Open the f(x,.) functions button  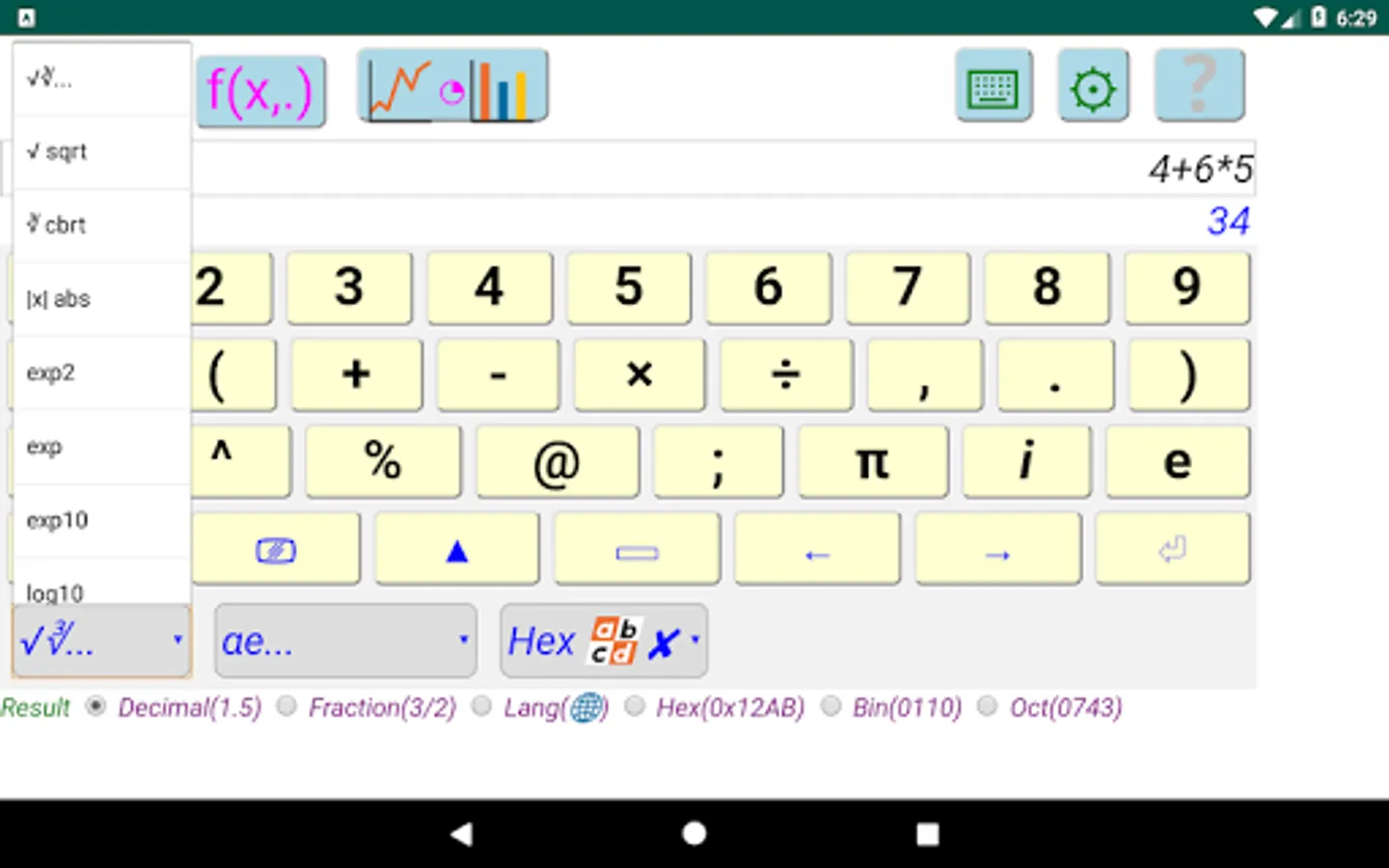[260, 91]
